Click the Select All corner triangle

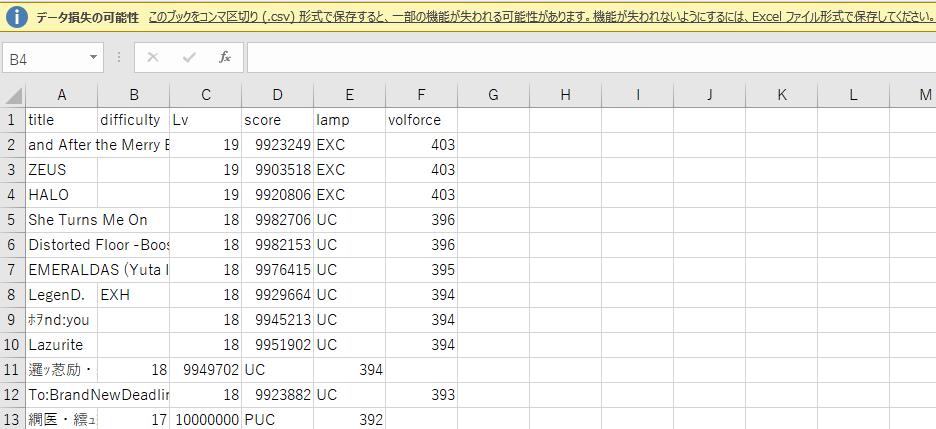(x=13, y=96)
